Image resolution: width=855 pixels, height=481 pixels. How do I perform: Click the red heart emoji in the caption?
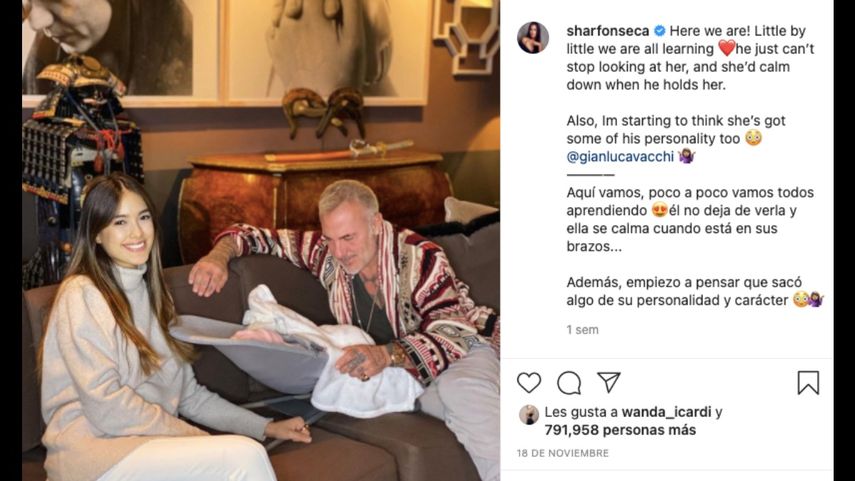pyautogui.click(x=726, y=49)
